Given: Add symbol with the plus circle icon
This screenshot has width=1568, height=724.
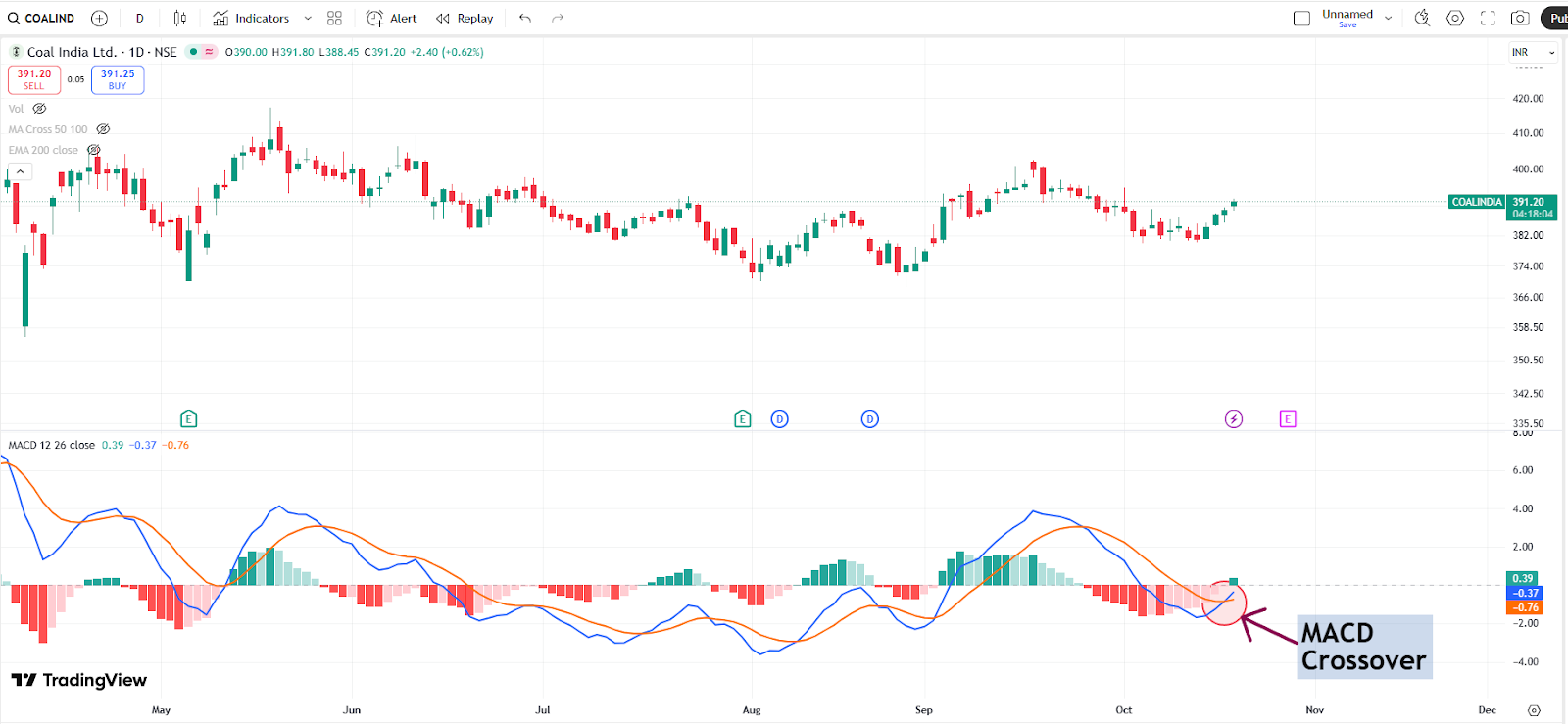Looking at the screenshot, I should pos(99,19).
